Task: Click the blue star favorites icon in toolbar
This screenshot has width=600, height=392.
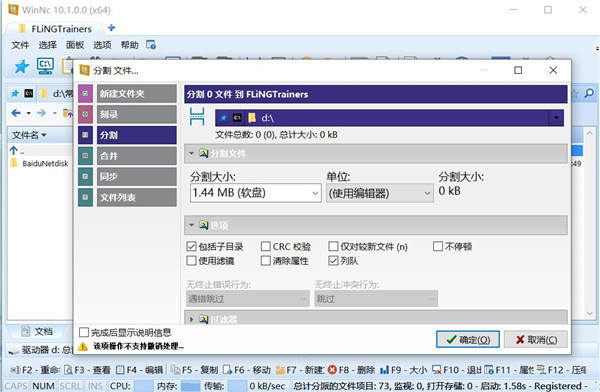Action: (x=22, y=67)
